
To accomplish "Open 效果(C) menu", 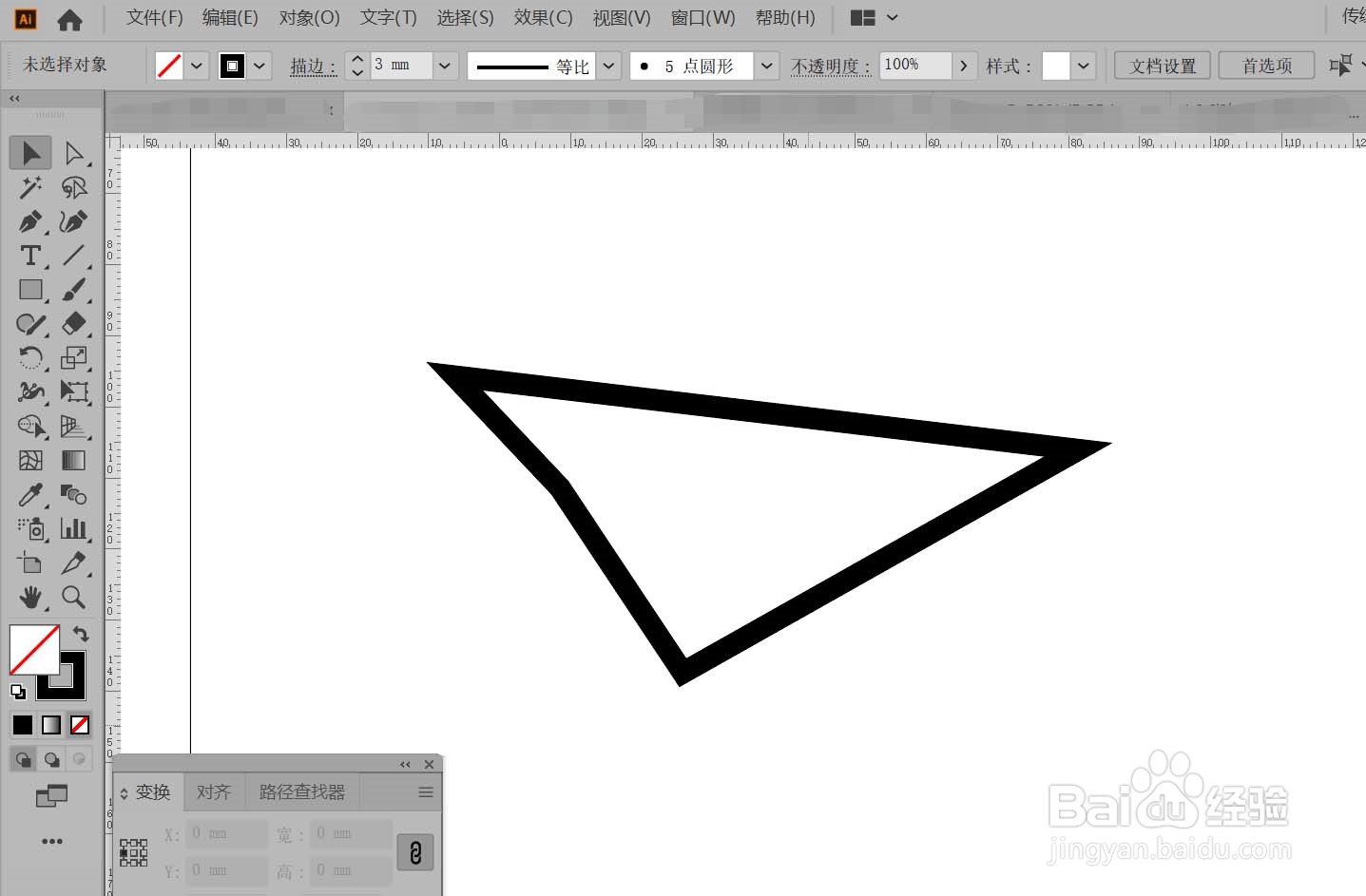I will (x=543, y=18).
